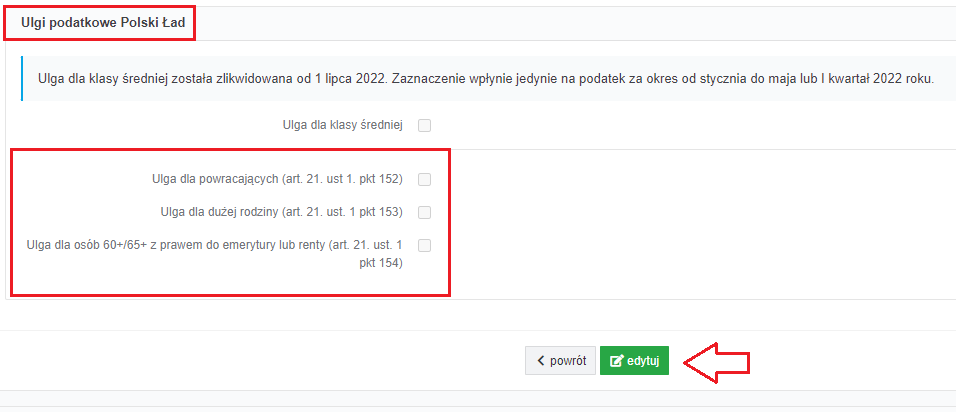The image size is (956, 412).
Task: Click the blue bar beside the info notice
Action: coord(21,79)
